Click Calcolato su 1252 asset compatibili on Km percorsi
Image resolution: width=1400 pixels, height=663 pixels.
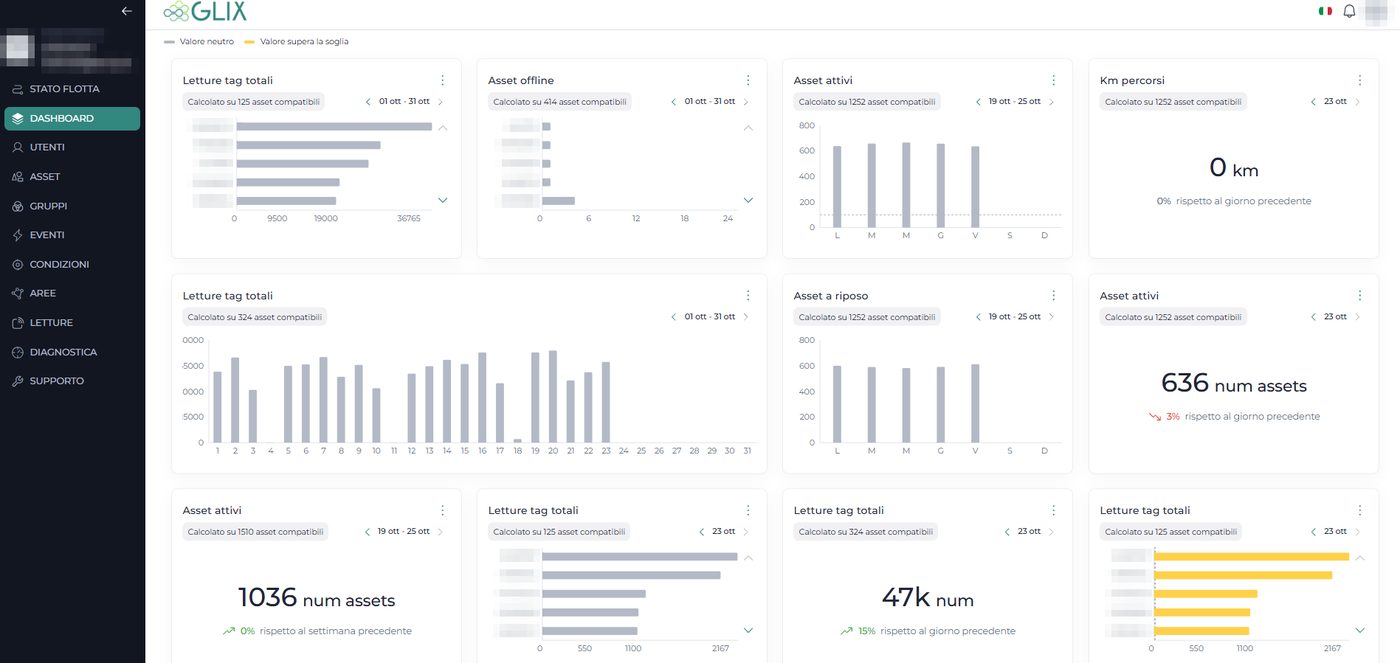coord(1171,102)
